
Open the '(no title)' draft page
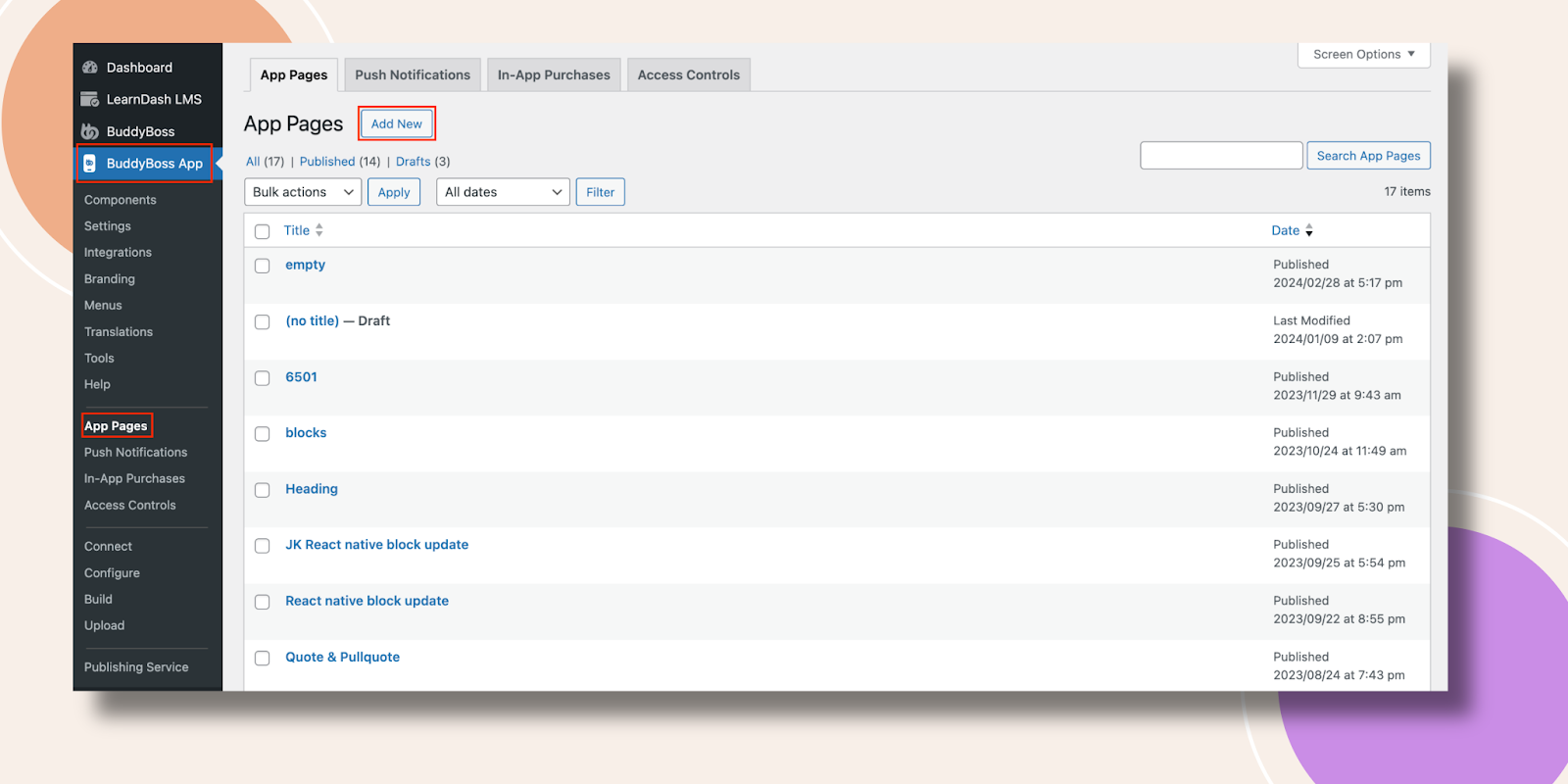312,320
